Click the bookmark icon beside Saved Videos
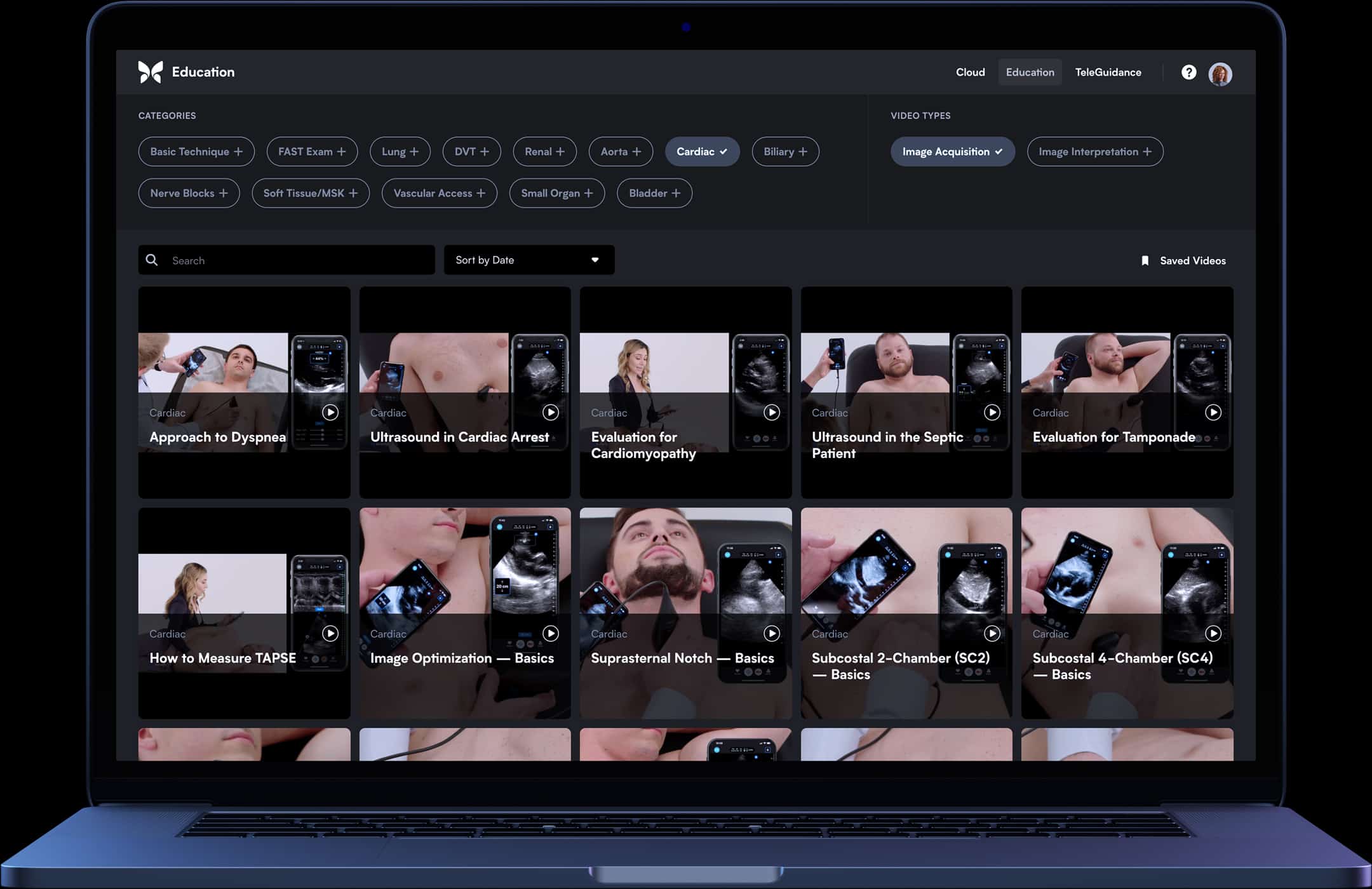The image size is (1372, 889). click(x=1145, y=260)
